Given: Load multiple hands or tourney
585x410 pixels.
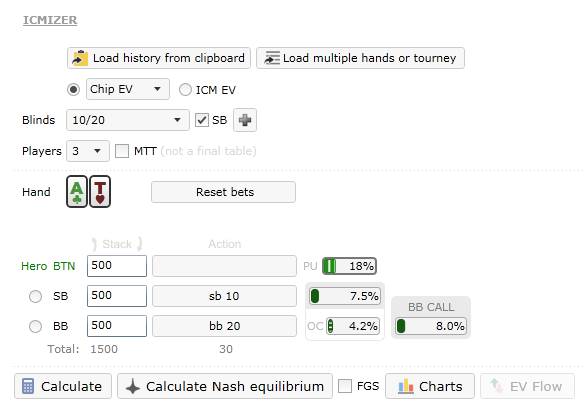Looking at the screenshot, I should (x=360, y=58).
